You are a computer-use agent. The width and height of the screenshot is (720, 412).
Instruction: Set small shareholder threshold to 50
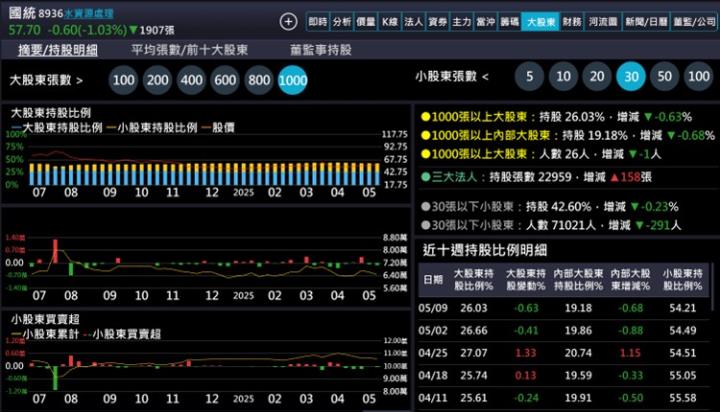point(664,76)
